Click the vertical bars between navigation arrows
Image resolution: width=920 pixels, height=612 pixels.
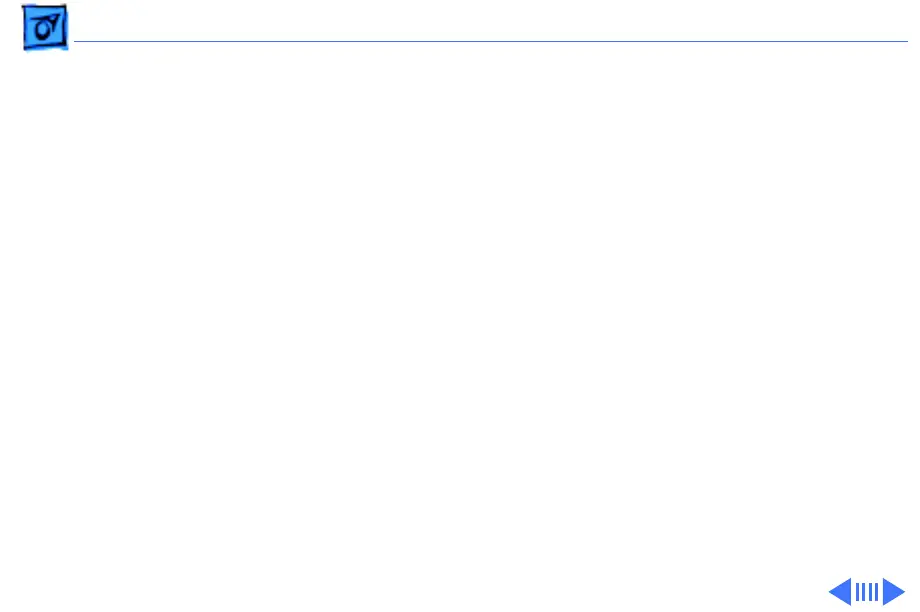click(x=867, y=592)
